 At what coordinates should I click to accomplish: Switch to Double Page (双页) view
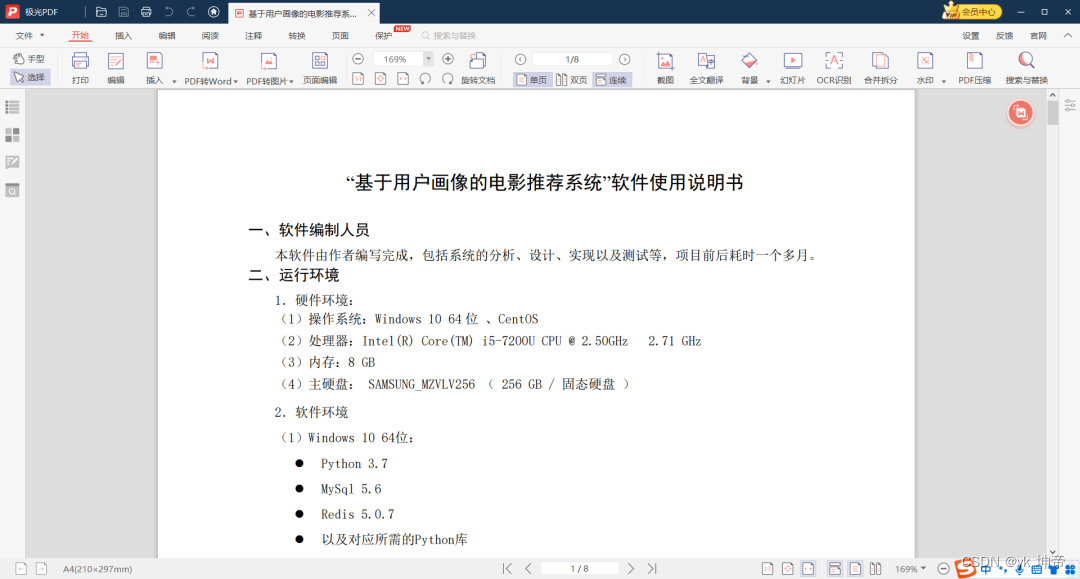tap(572, 80)
